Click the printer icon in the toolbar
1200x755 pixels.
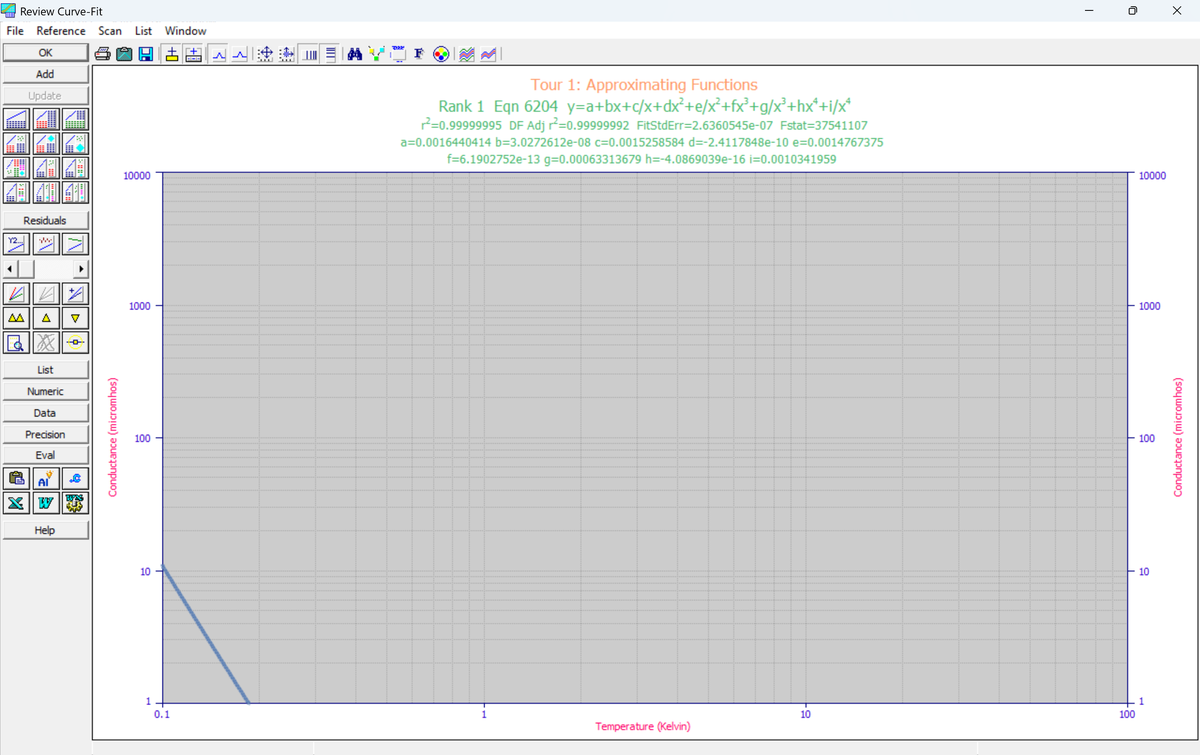tap(103, 53)
